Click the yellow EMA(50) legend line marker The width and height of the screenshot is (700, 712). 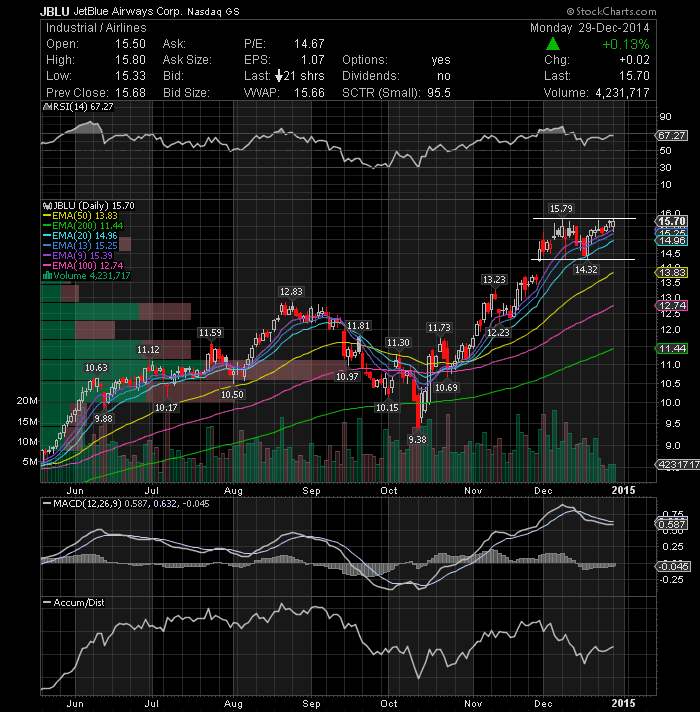pyautogui.click(x=47, y=216)
